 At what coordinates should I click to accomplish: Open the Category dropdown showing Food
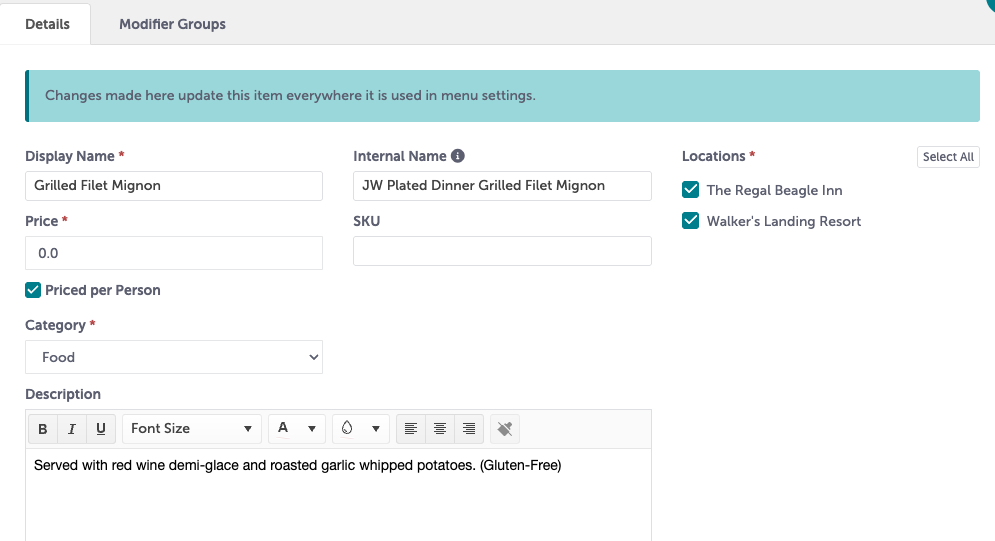pyautogui.click(x=174, y=357)
